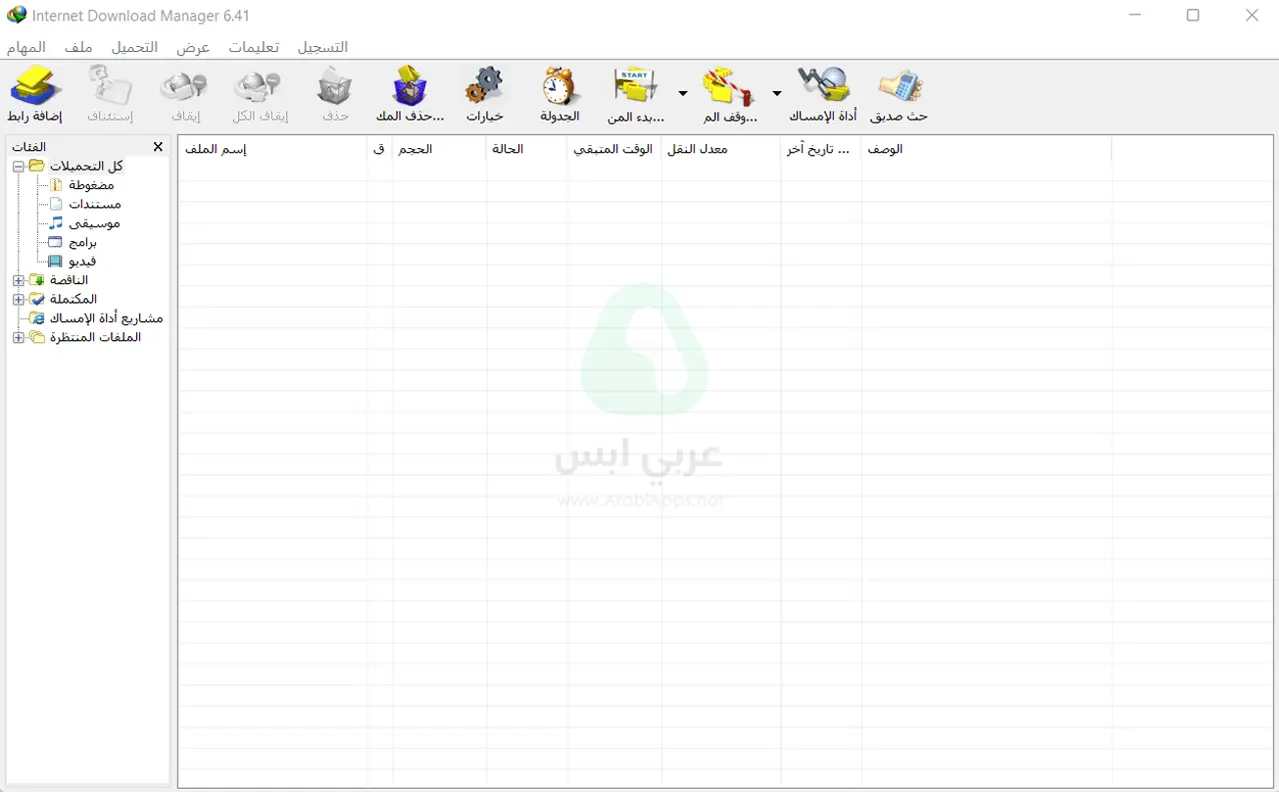Select the Video (فيديو) category
Screen dimensions: 1279x792
click(x=82, y=262)
